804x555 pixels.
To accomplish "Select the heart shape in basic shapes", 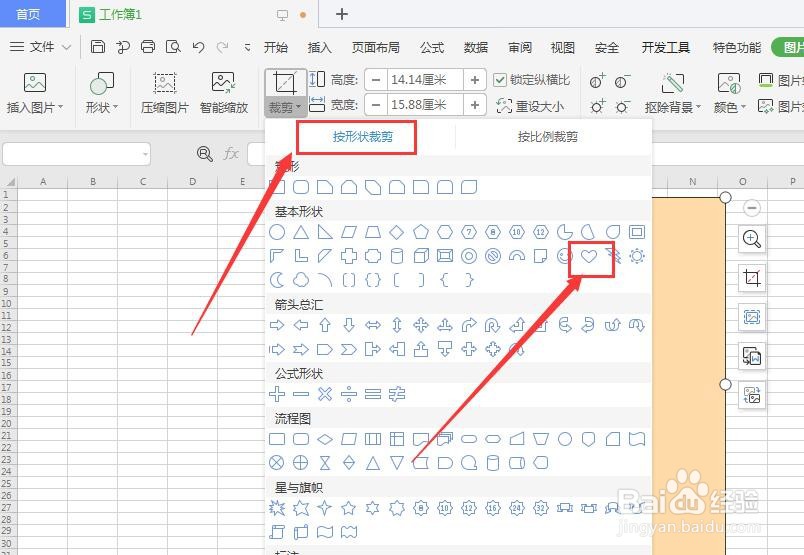I will 589,256.
